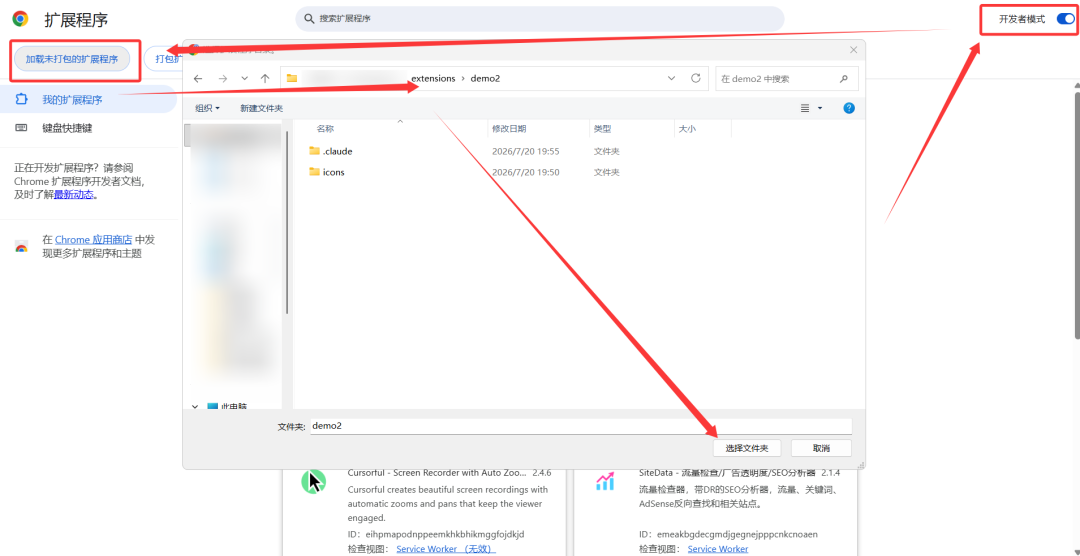The height and width of the screenshot is (556, 1080).
Task: Select the icons folder name
Action: [x=333, y=172]
